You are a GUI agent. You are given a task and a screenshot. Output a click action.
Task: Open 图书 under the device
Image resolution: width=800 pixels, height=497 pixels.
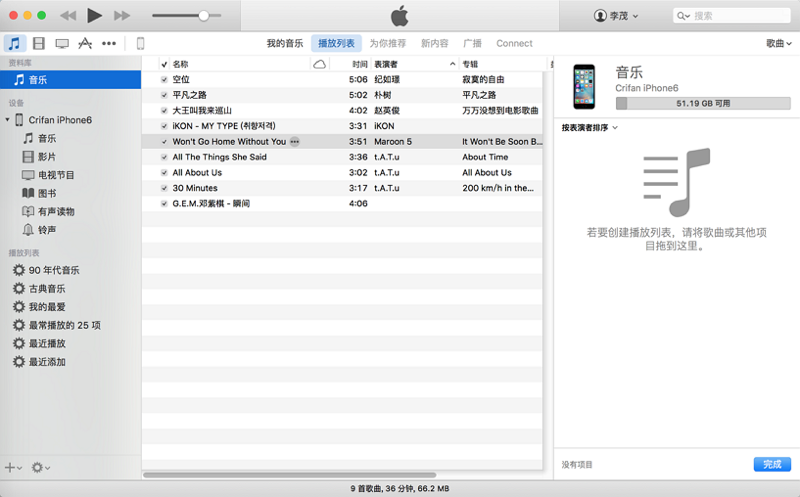click(40, 193)
